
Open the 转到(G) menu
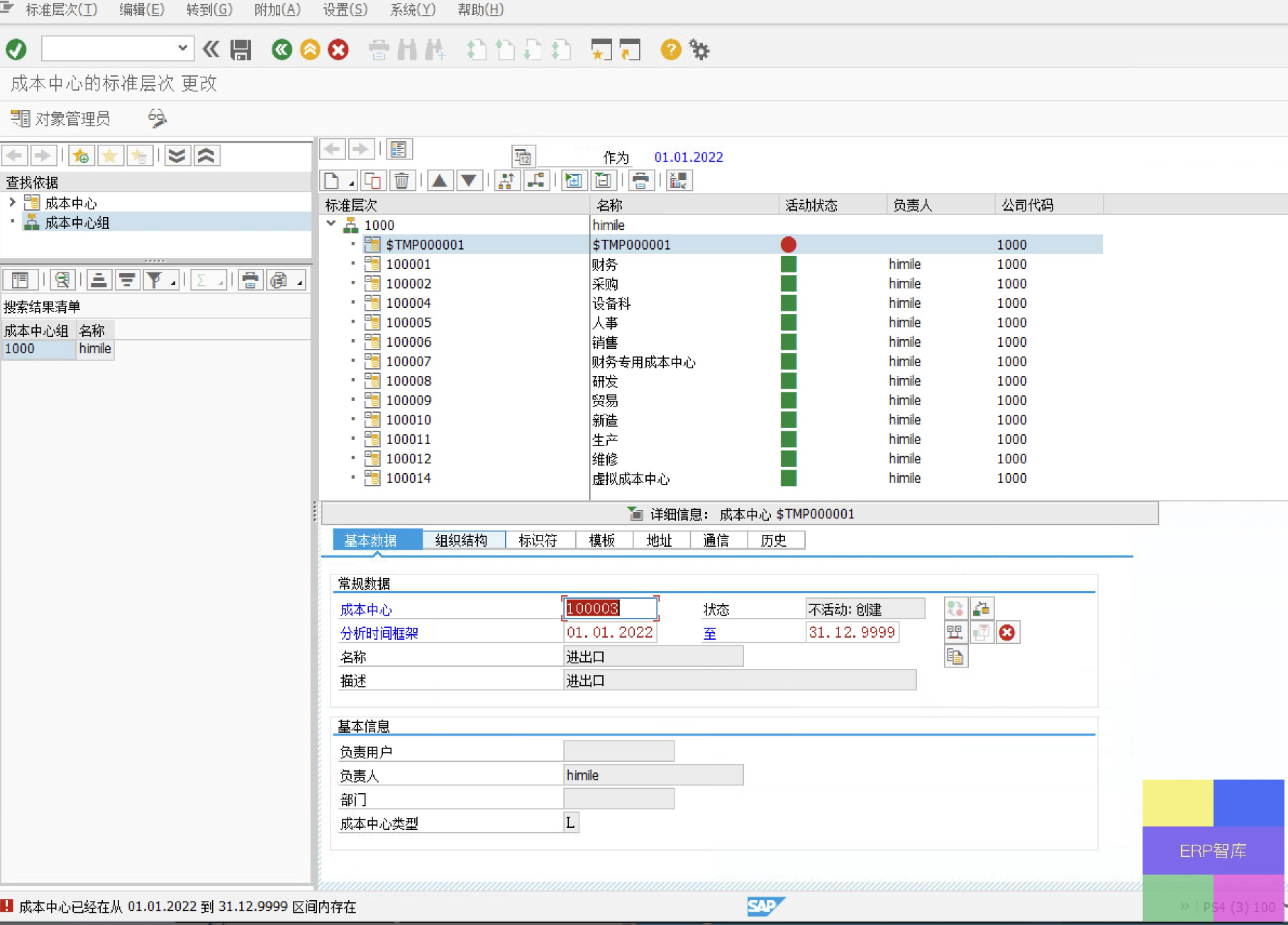209,10
